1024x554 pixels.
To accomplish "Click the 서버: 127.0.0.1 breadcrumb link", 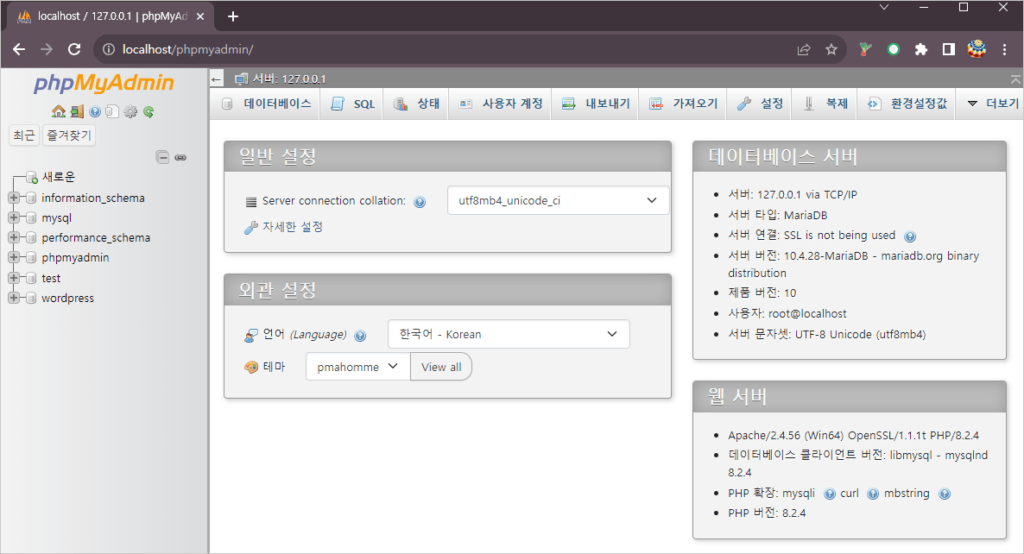I will click(289, 79).
